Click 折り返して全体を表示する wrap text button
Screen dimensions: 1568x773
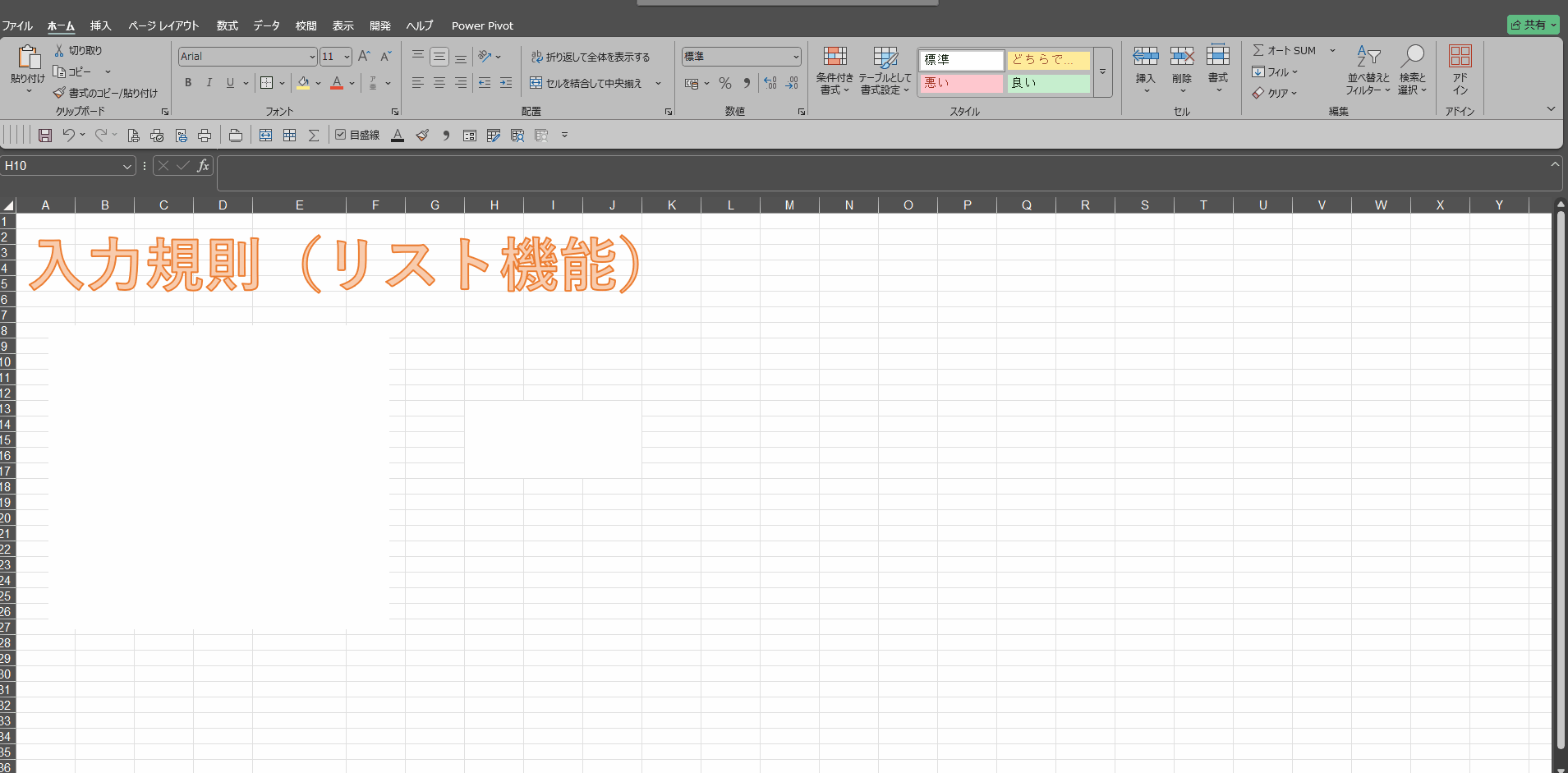590,57
